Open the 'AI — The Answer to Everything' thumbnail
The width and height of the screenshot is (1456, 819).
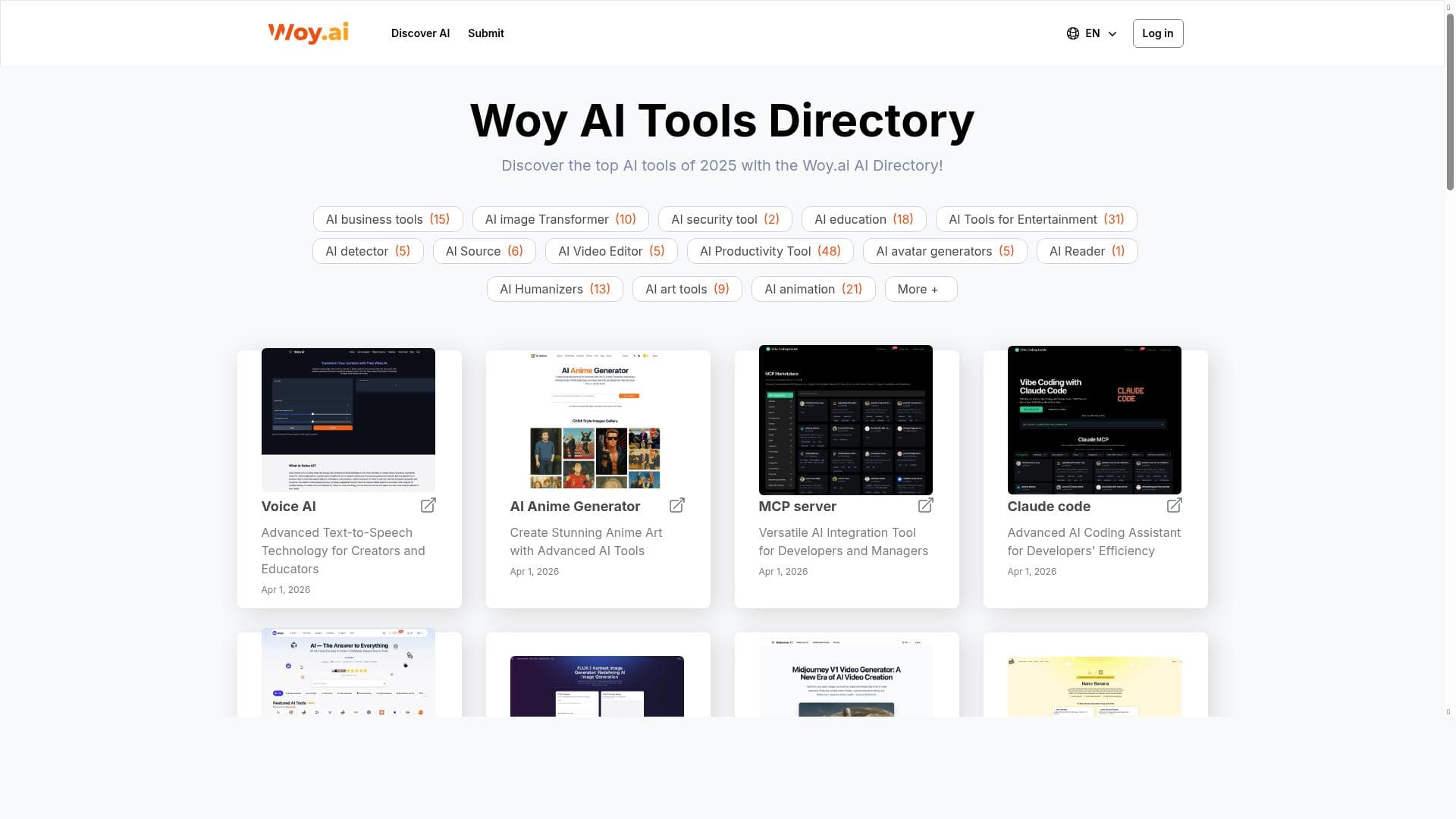click(348, 672)
